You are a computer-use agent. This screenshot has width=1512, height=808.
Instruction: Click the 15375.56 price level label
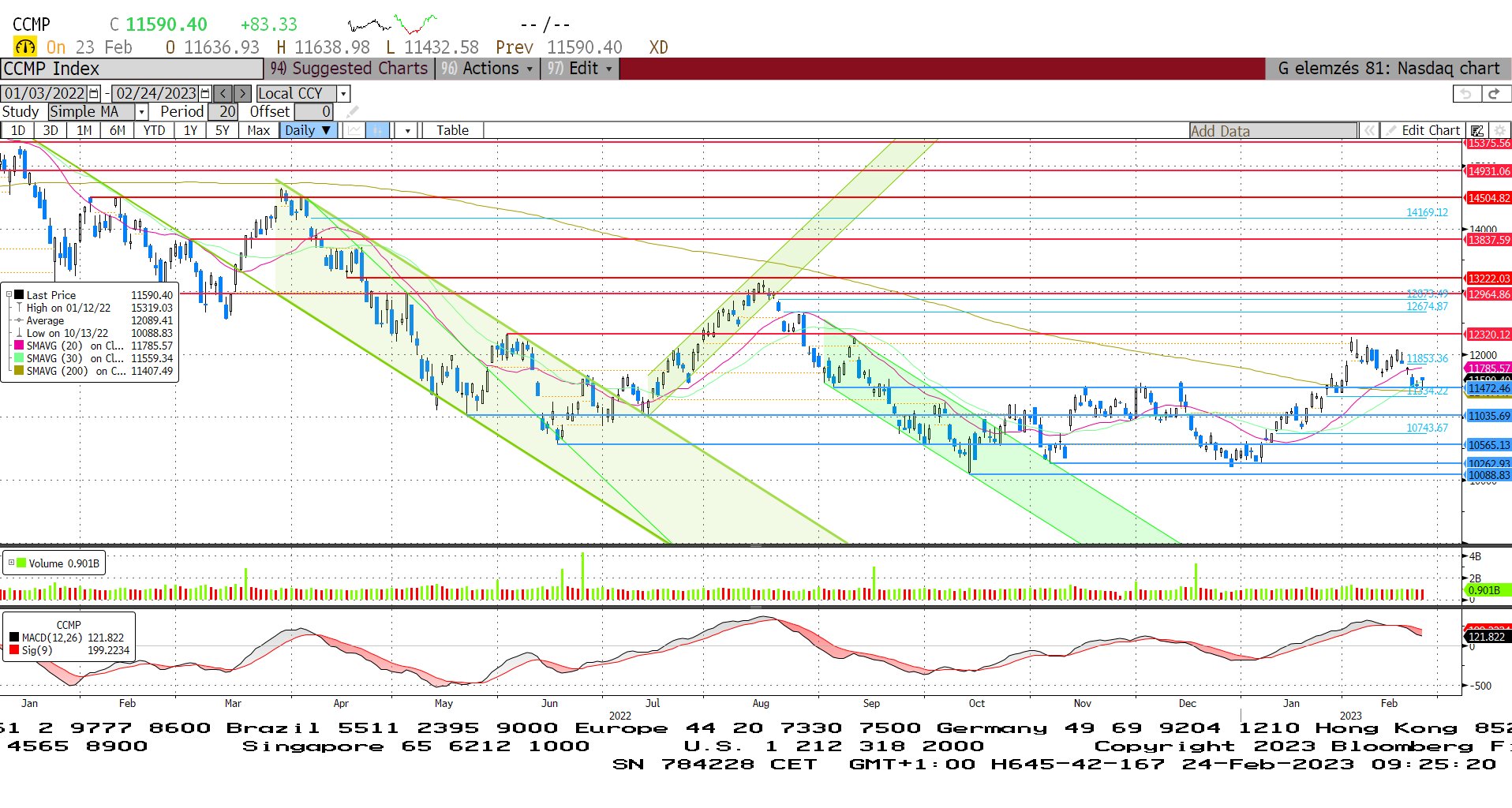point(1488,144)
